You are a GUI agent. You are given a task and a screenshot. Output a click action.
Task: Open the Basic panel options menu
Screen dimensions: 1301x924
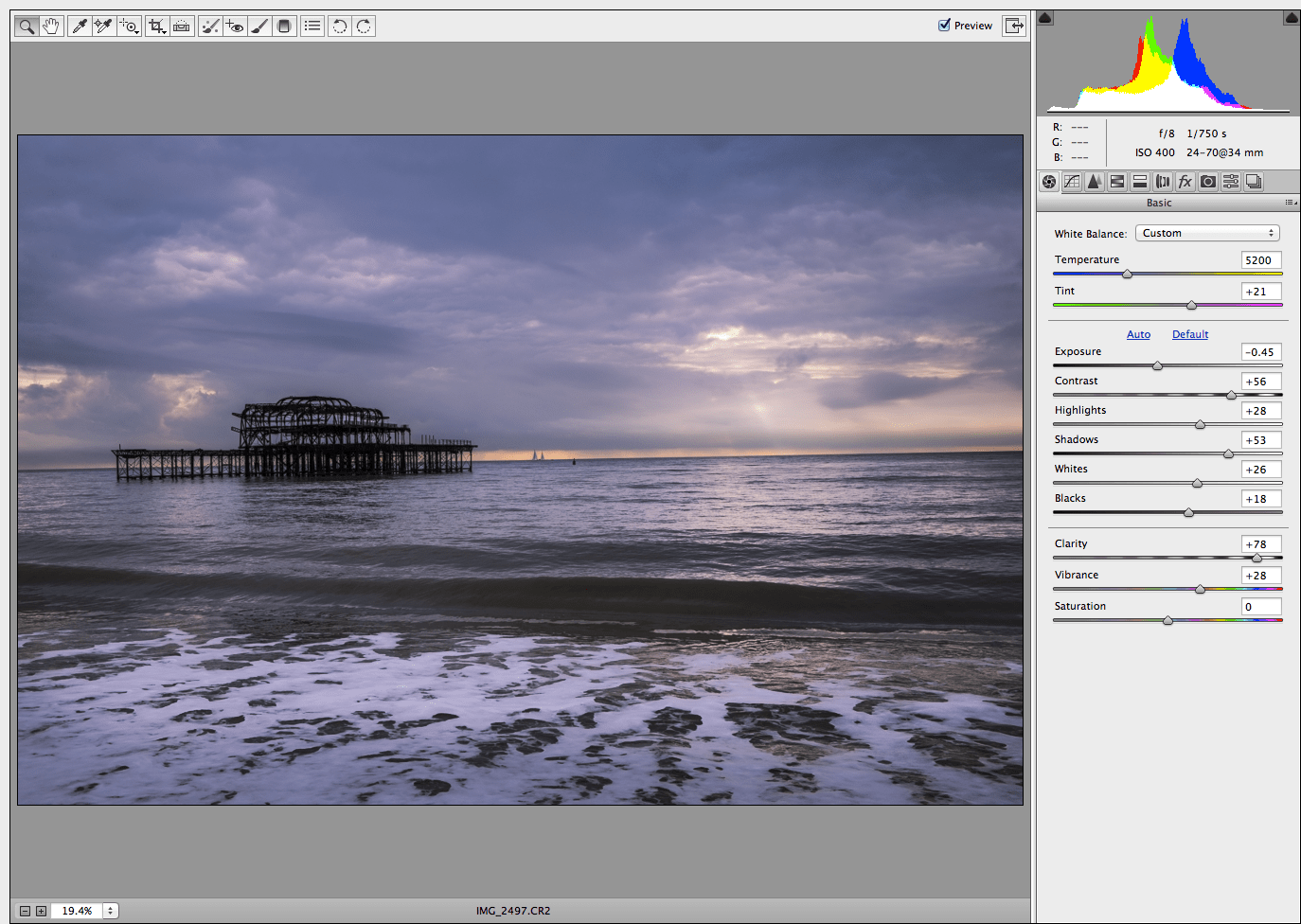pyautogui.click(x=1290, y=203)
